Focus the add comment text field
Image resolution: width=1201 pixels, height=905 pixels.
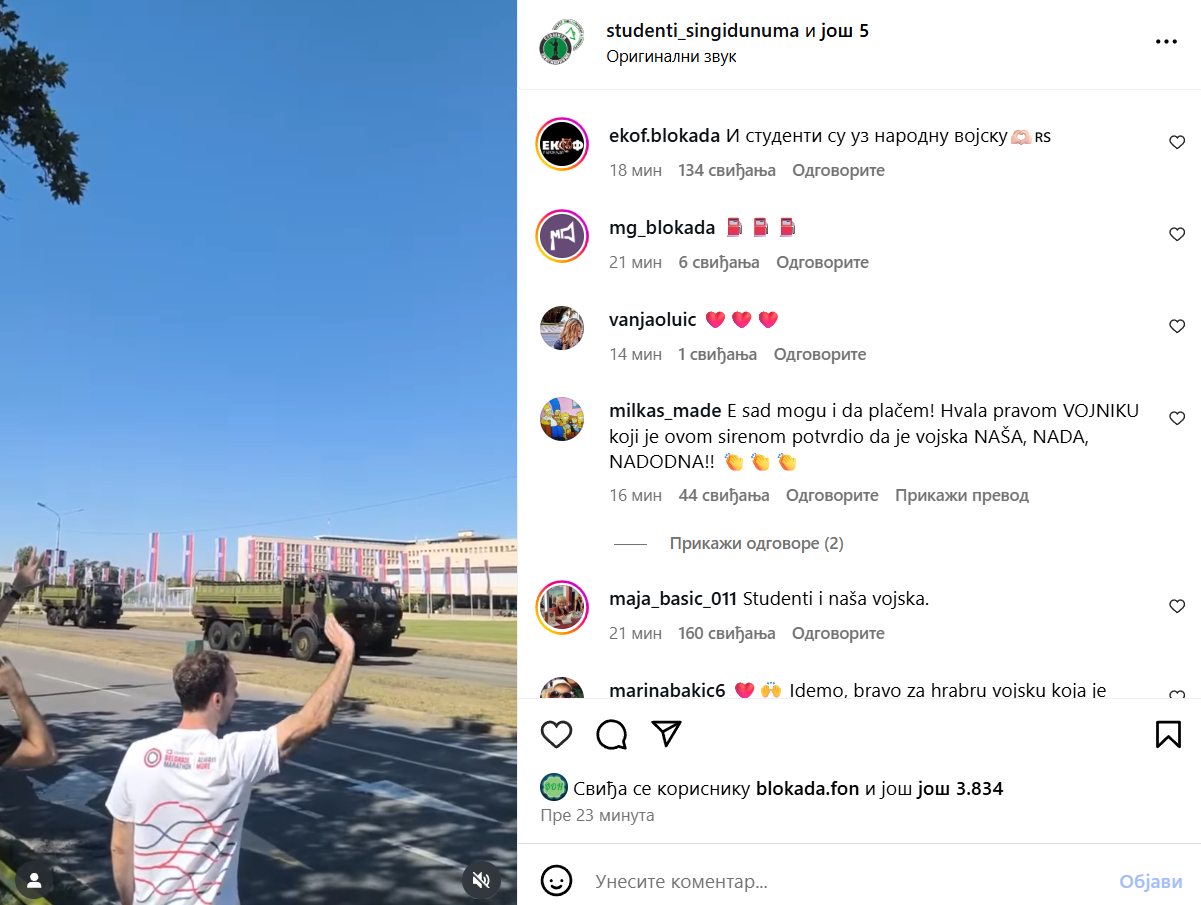point(850,882)
